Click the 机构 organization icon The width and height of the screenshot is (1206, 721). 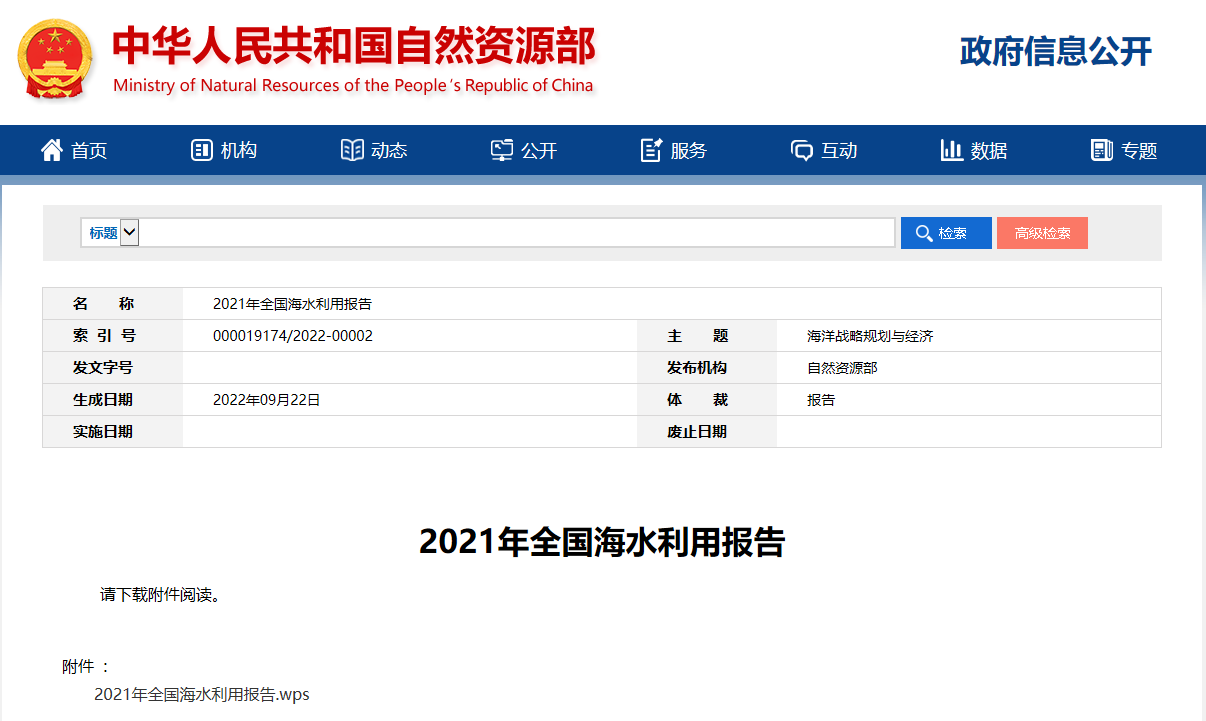click(201, 150)
